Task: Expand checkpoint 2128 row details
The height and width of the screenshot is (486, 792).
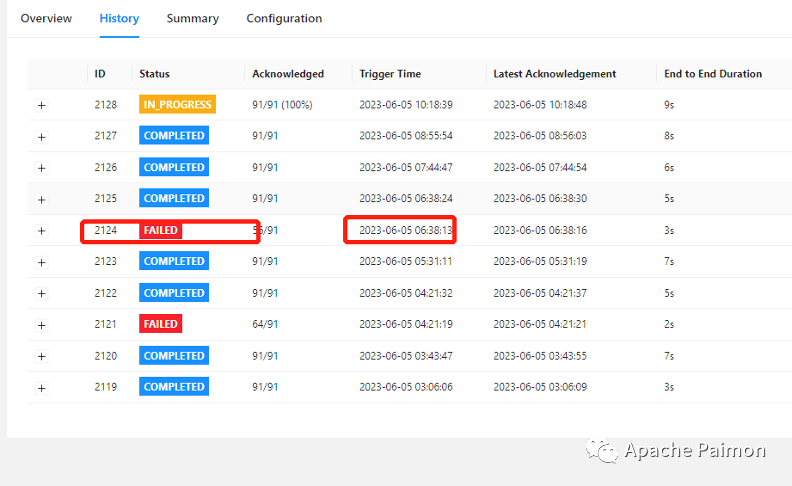Action: pos(42,106)
